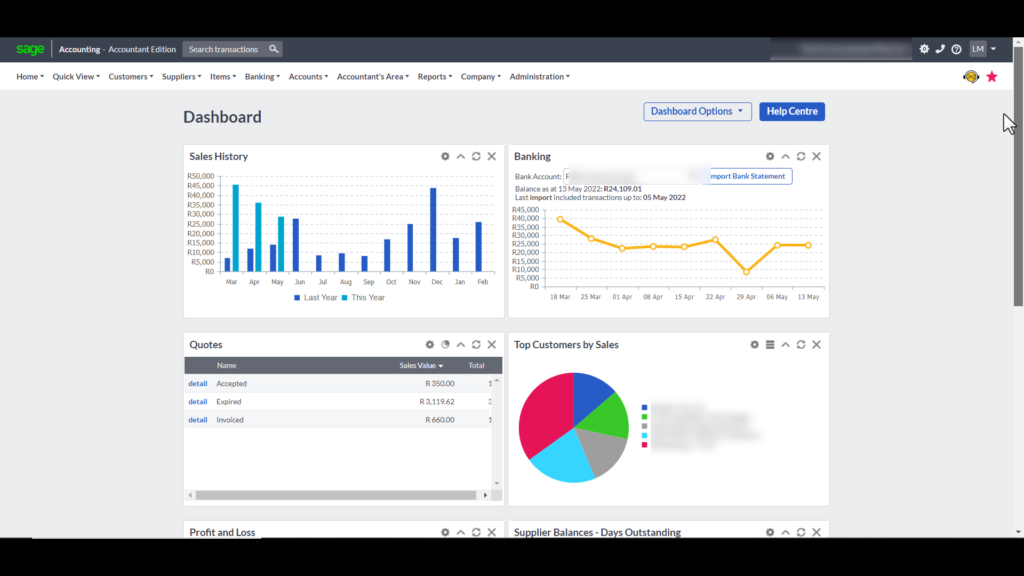1024x576 pixels.
Task: Collapse the Sales History widget
Action: pyautogui.click(x=461, y=157)
